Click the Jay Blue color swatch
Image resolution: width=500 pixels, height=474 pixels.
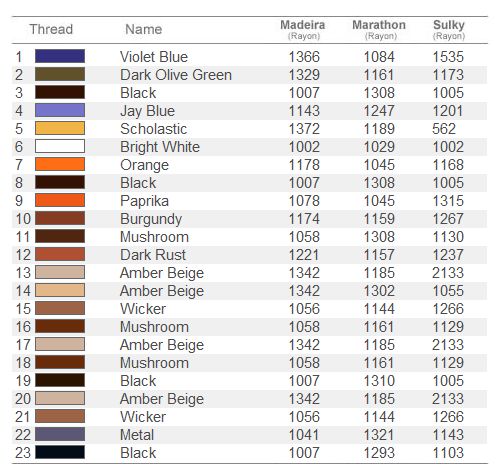[x=60, y=110]
